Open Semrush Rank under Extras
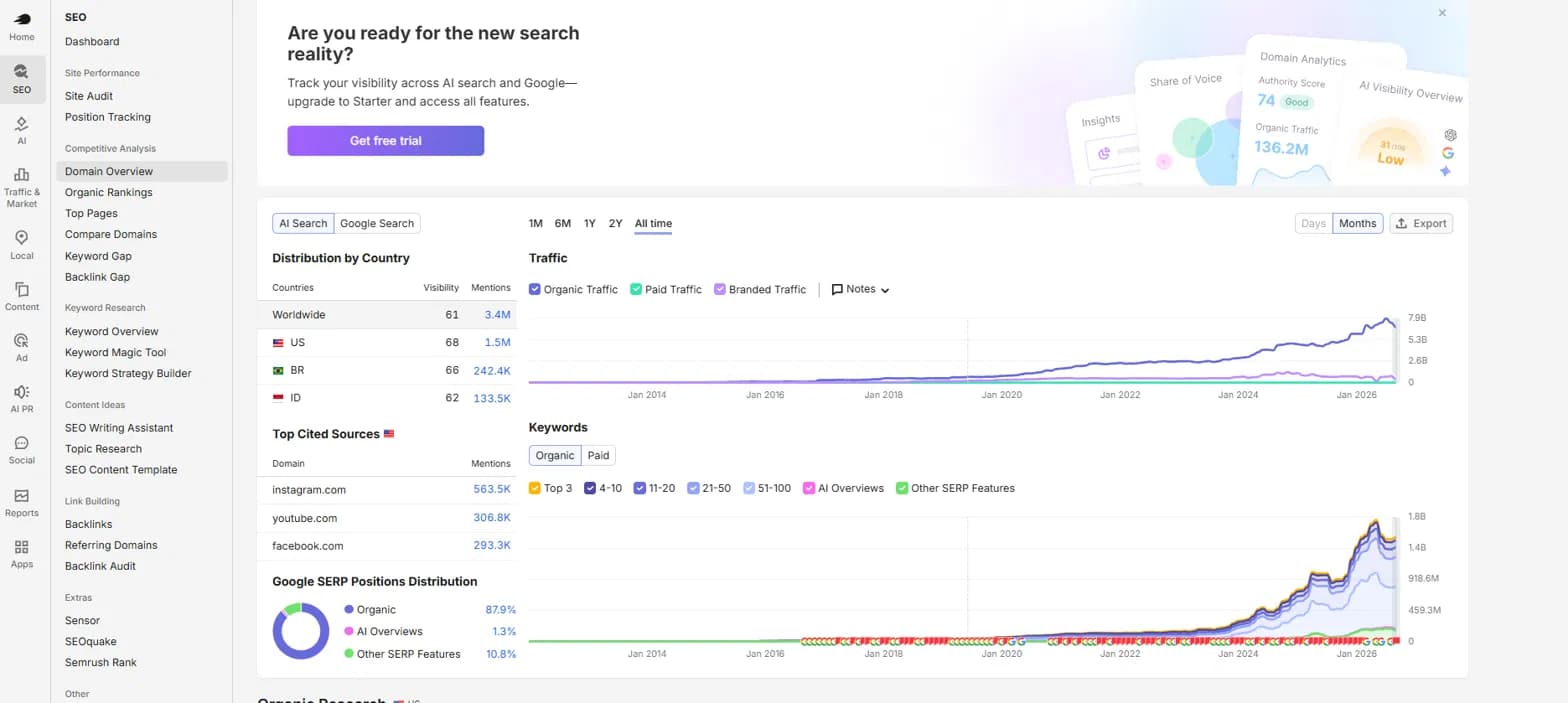1568x703 pixels. click(x=101, y=662)
